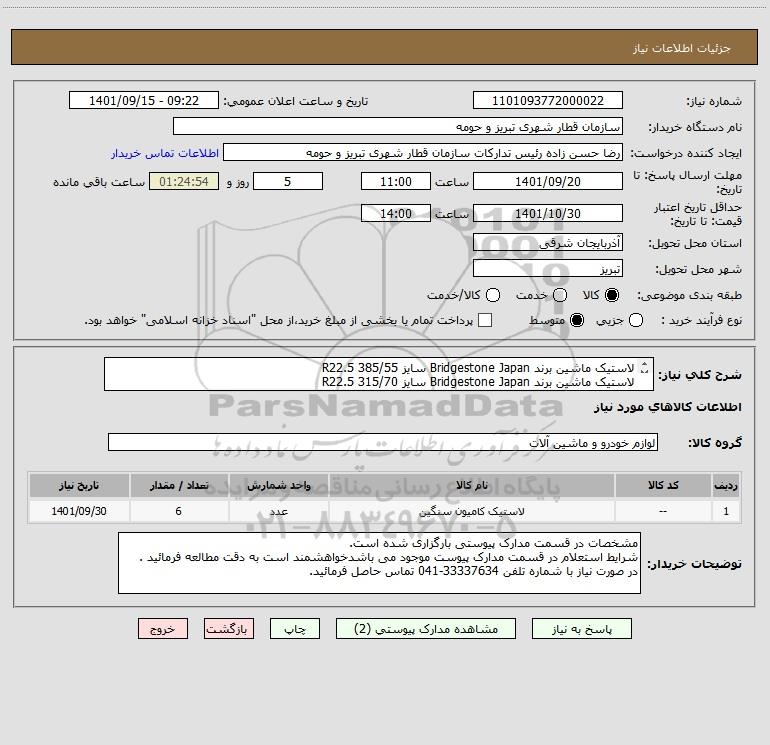Click the جزئیات اطلاعات نیاز header title
This screenshot has width=770, height=745.
[x=682, y=48]
